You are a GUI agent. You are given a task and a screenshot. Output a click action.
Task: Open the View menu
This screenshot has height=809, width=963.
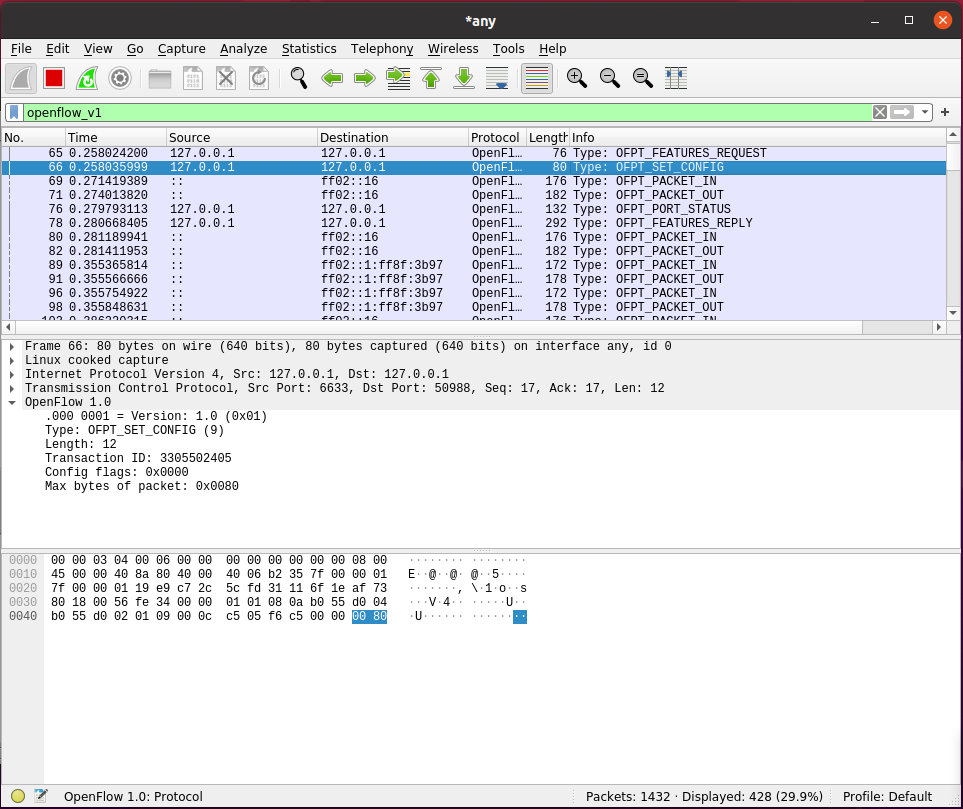98,49
